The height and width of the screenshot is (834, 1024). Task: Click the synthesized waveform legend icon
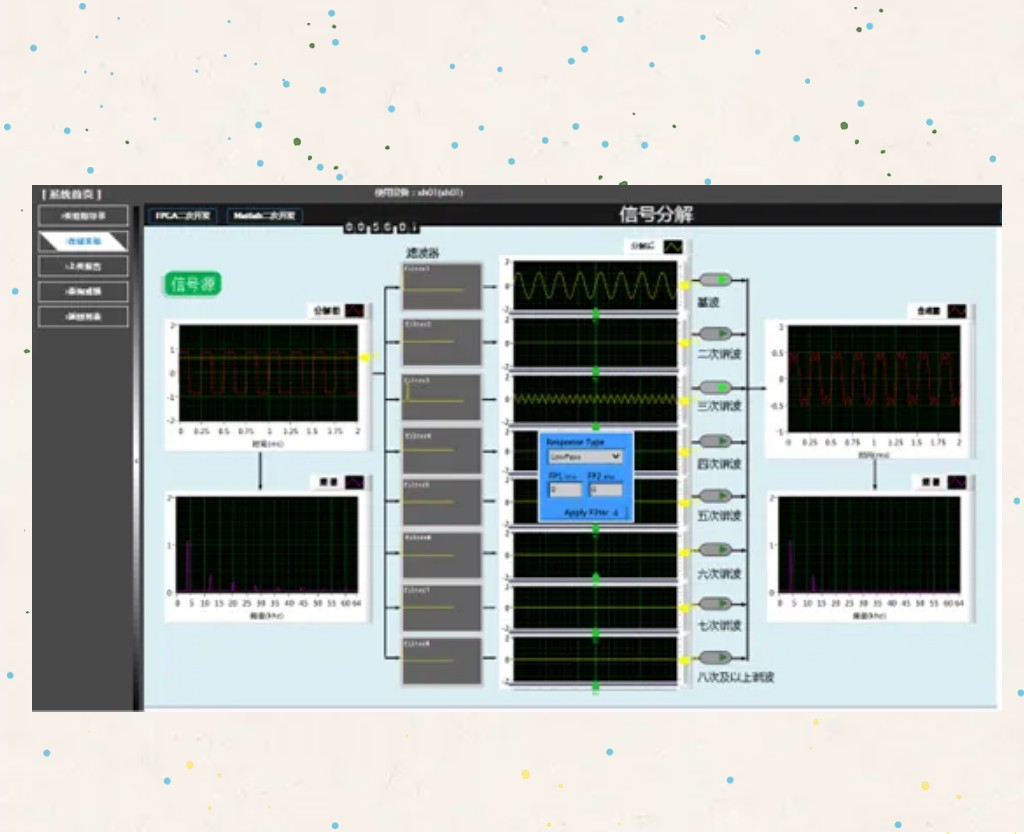coord(957,311)
